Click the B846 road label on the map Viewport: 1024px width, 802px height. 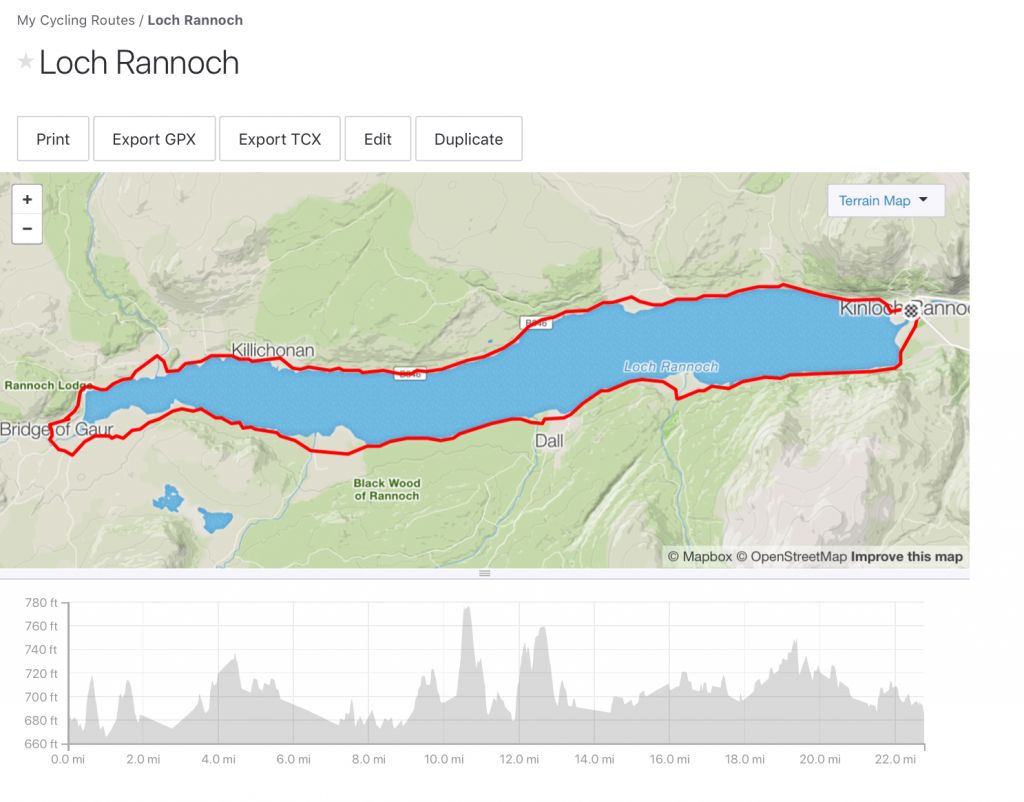pos(536,323)
